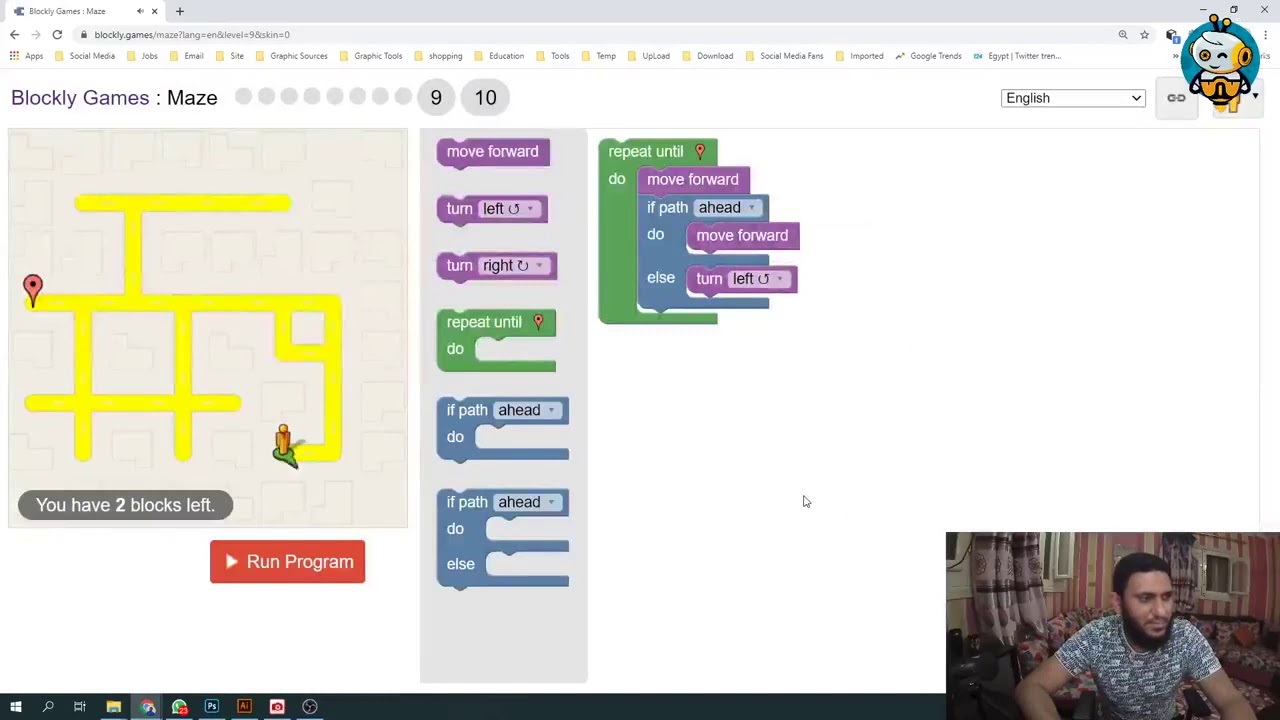Open the Imported bookmark folder

(859, 56)
